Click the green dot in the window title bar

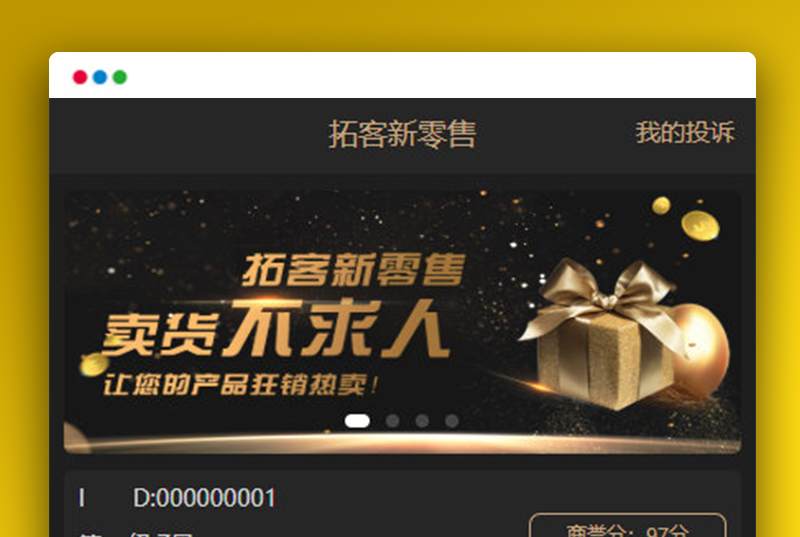click(x=120, y=77)
